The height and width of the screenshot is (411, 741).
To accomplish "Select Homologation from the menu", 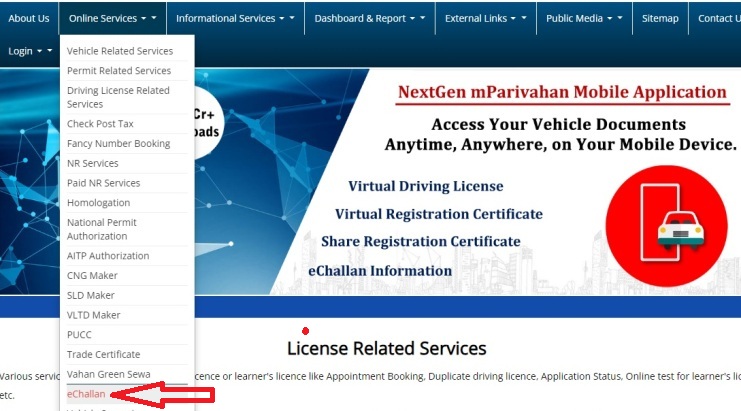I will (98, 203).
